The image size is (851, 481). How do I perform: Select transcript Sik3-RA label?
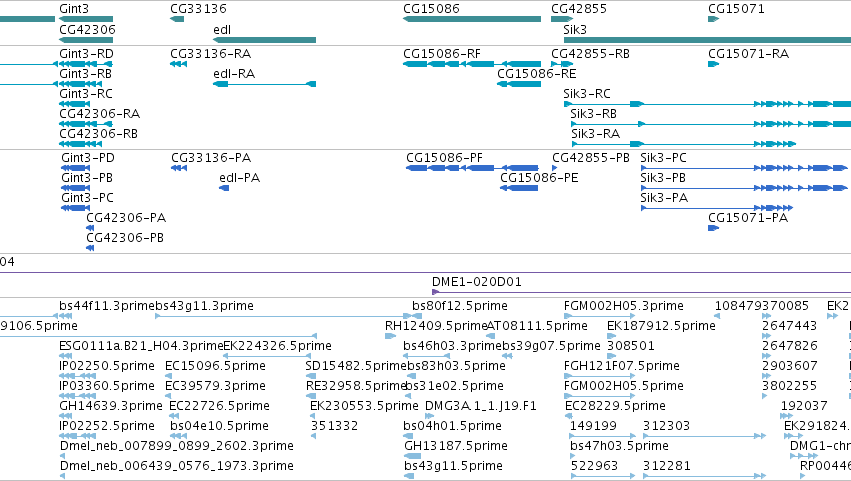click(595, 134)
